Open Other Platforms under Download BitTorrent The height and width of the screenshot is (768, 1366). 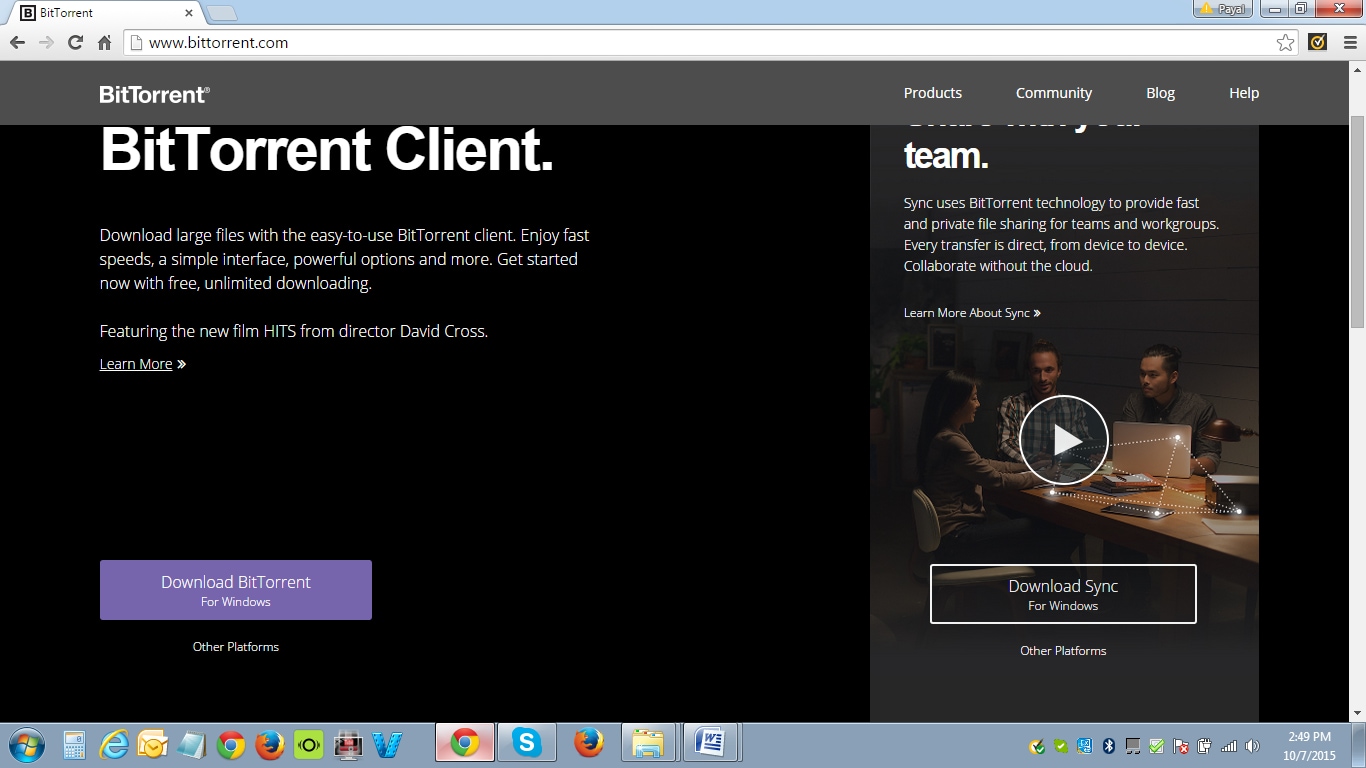click(236, 647)
